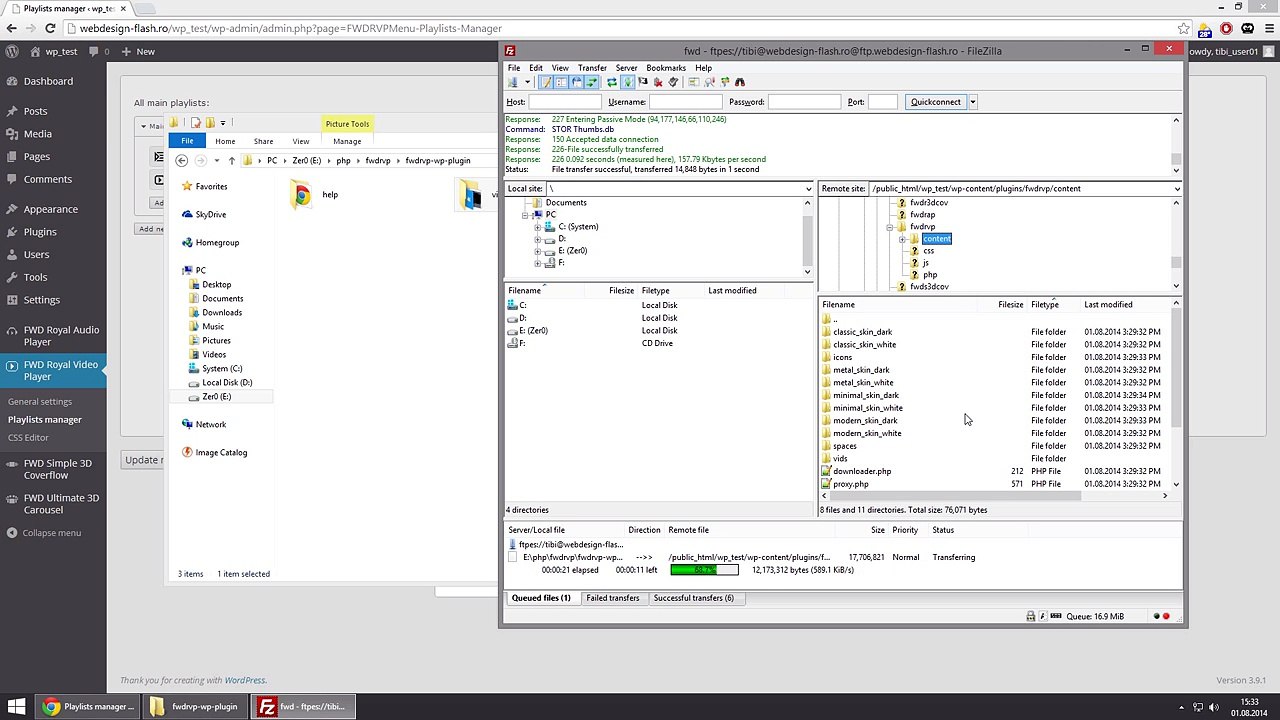Toggle processing of the transfer queue
1280x720 pixels.
[627, 82]
